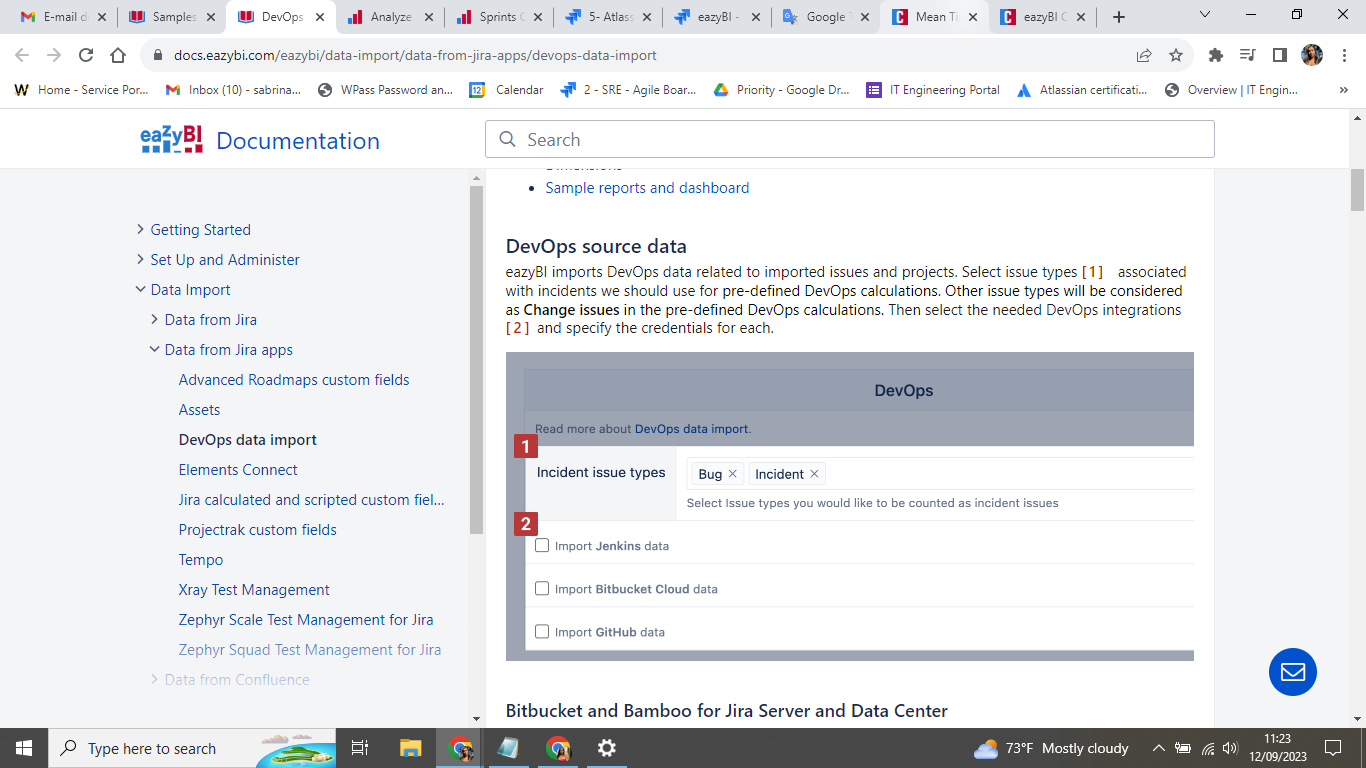Screen dimensions: 1366x768
Task: Remove the Incident issue type tag
Action: click(x=814, y=474)
